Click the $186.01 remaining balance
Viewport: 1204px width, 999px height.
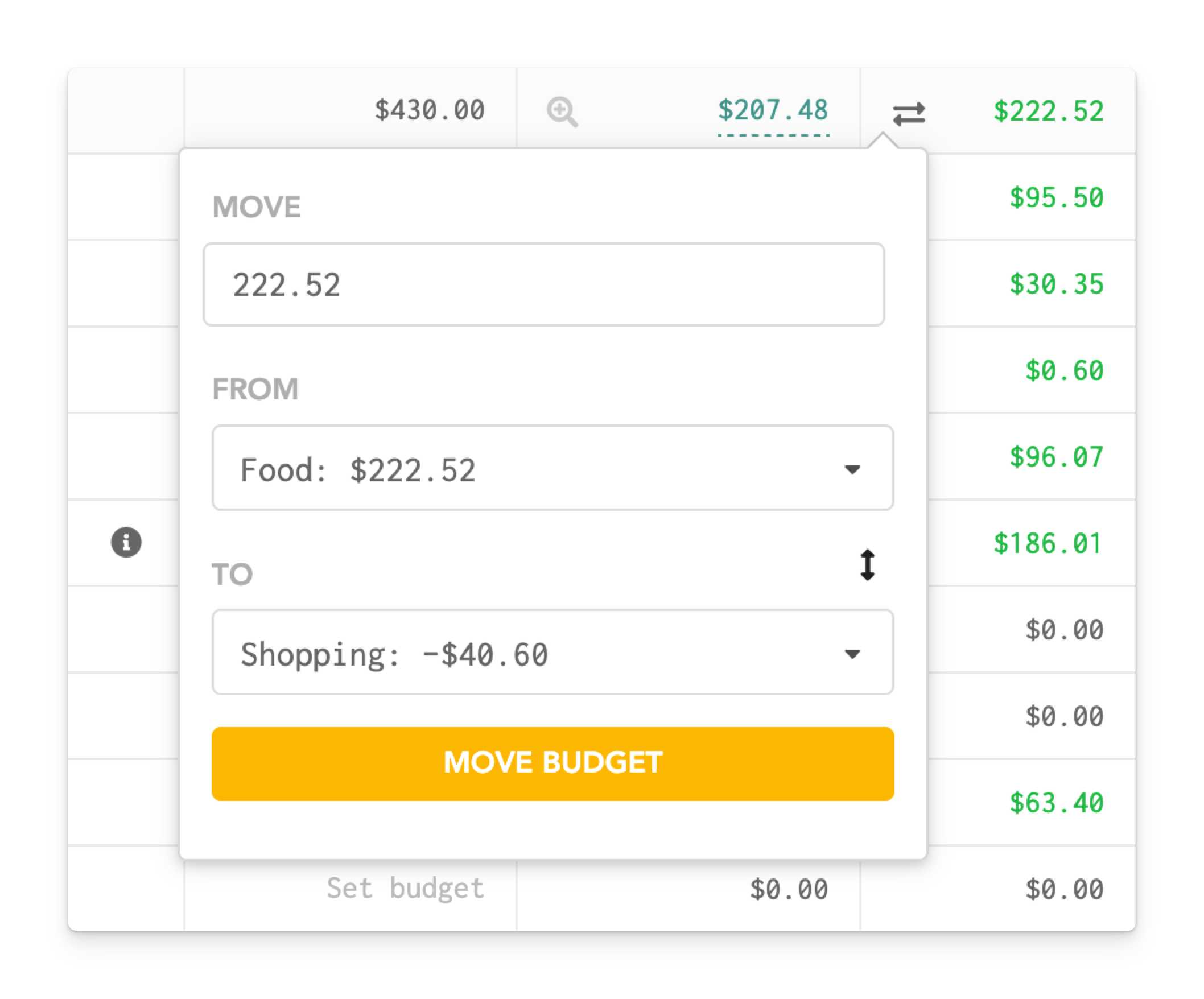tap(1048, 543)
